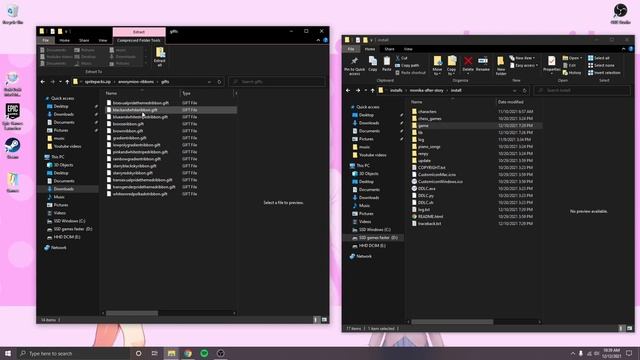Open address history dropdown in install window
The width and height of the screenshot is (640, 360).
[x=515, y=90]
